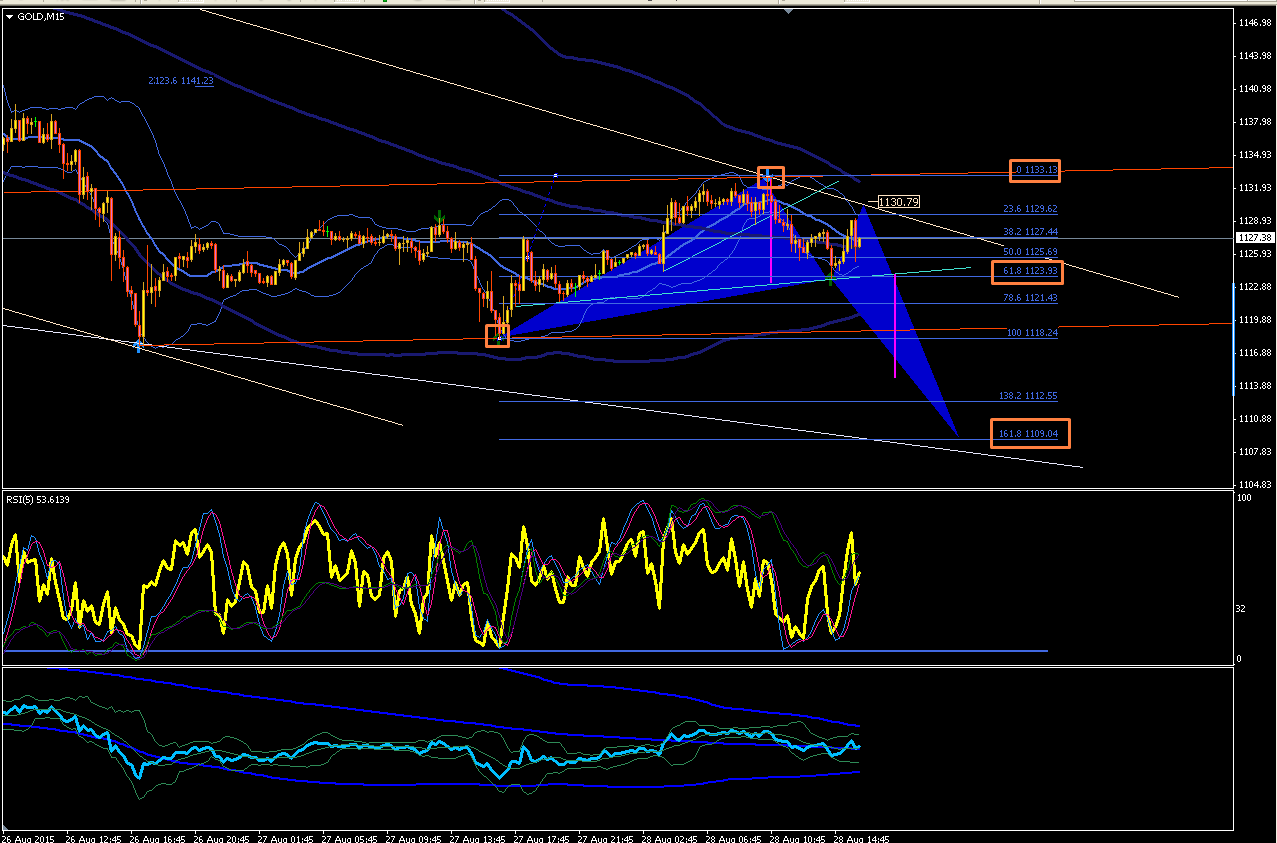Screen dimensions: 1277x843
Task: Click 1134.93 on the price scale
Action: pyautogui.click(x=1255, y=155)
